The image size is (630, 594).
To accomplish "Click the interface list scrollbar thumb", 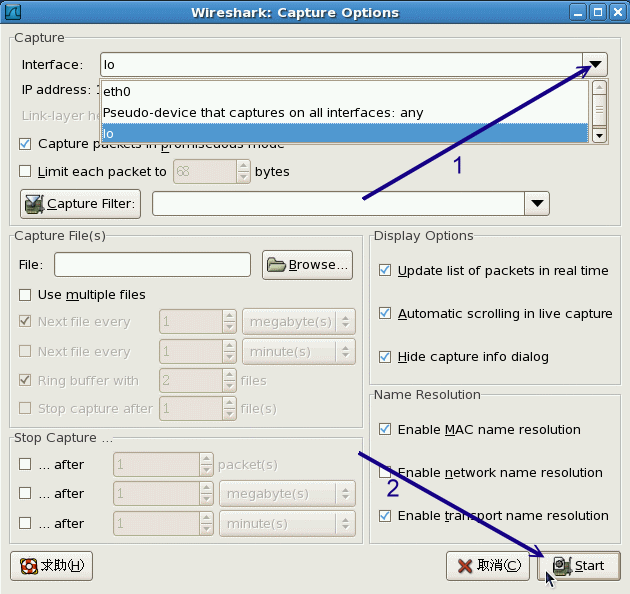I will point(599,110).
